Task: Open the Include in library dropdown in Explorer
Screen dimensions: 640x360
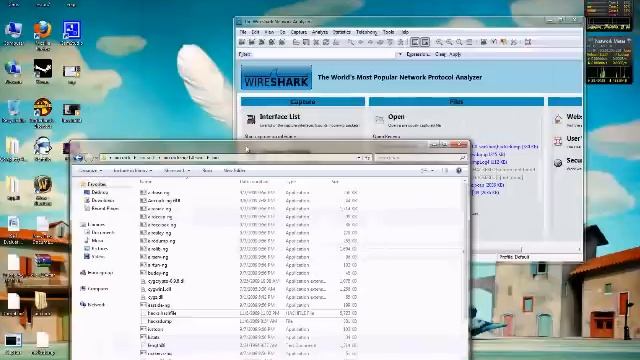Action: click(132, 171)
